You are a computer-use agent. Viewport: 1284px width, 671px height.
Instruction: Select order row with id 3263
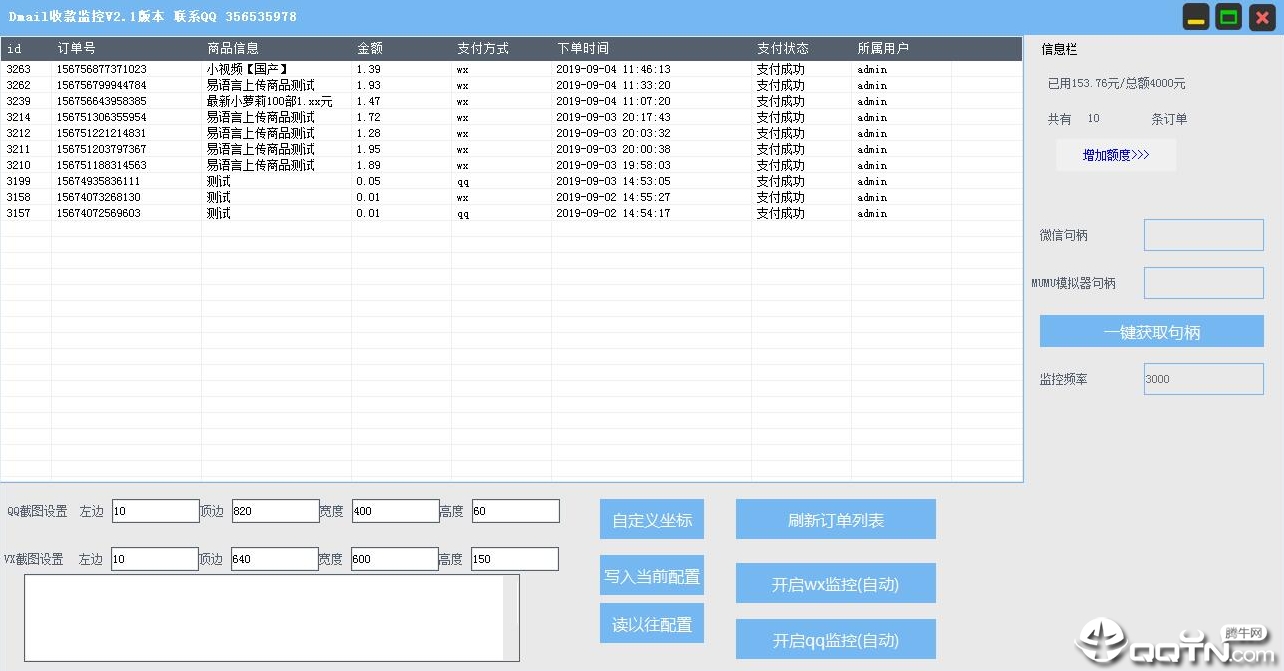coord(511,69)
